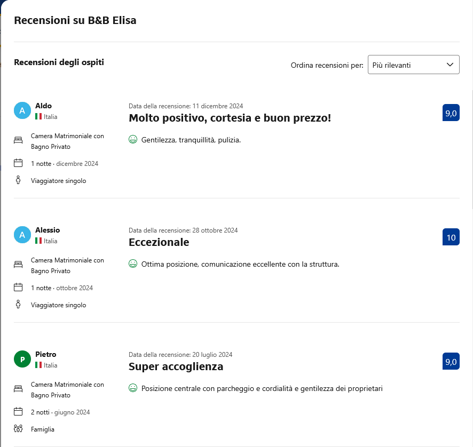Click Pietro's green avatar icon

[x=22, y=359]
